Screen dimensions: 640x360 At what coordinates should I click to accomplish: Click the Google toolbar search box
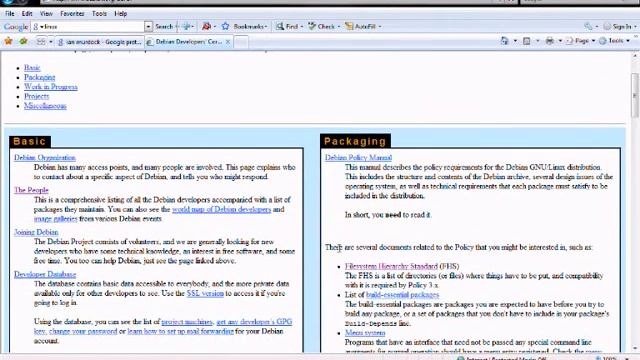[88, 27]
